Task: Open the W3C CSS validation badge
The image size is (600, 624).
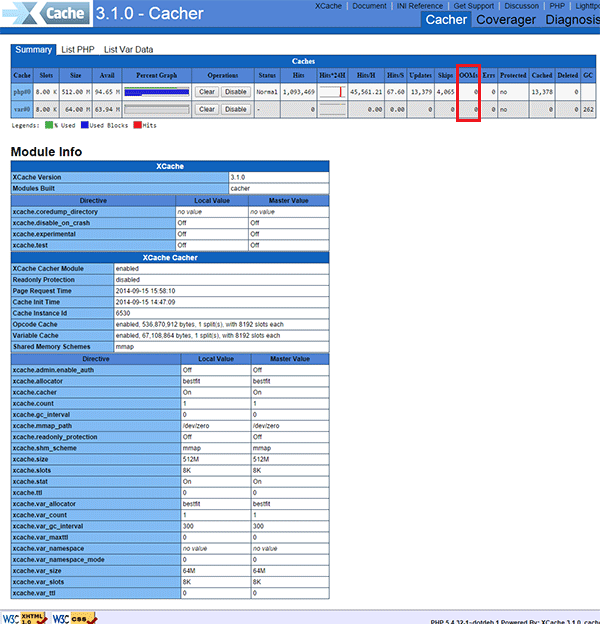Action: (74, 618)
